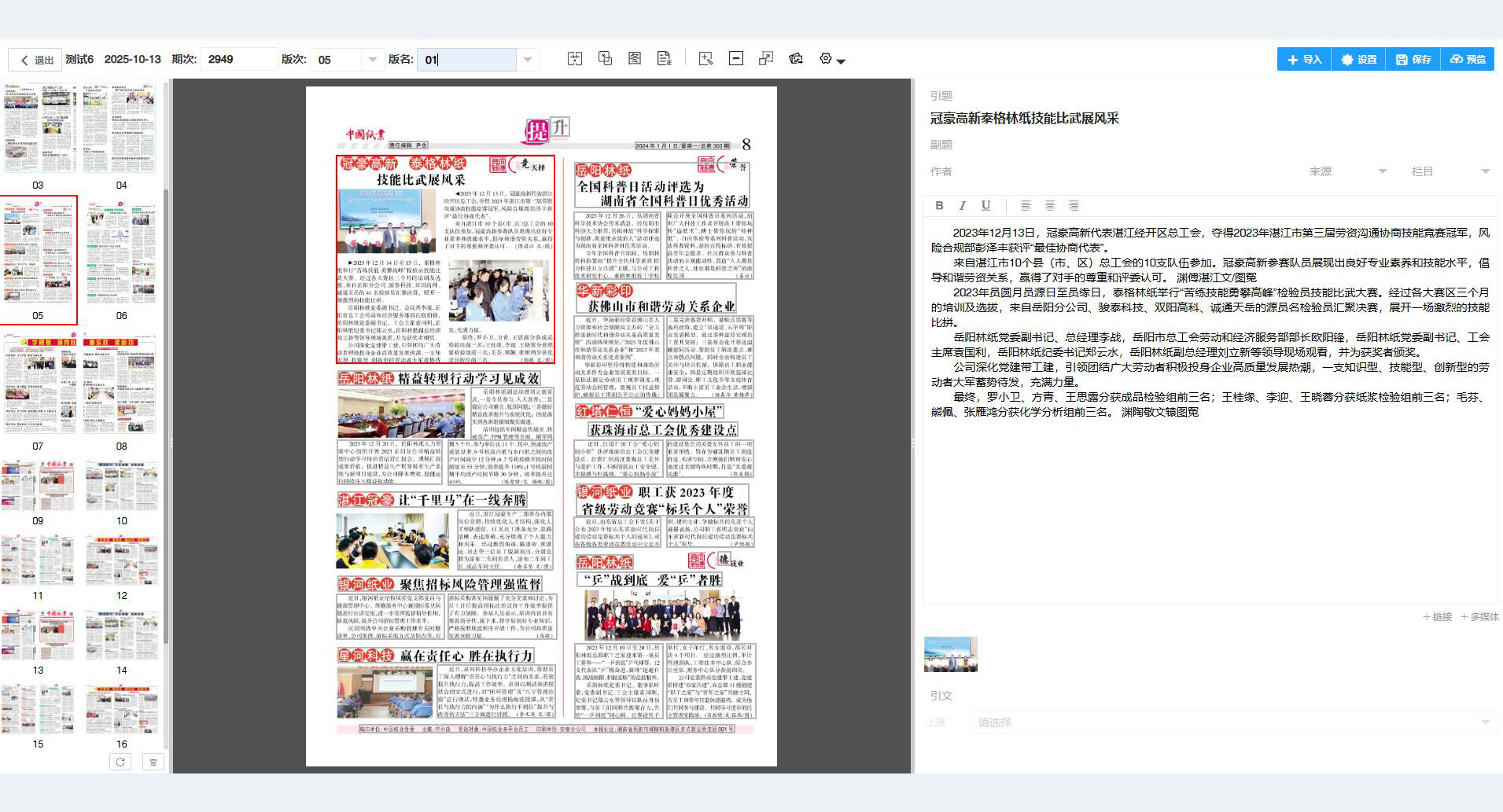This screenshot has height=812, width=1503.
Task: Click the minus square remove-region icon
Action: point(736,59)
